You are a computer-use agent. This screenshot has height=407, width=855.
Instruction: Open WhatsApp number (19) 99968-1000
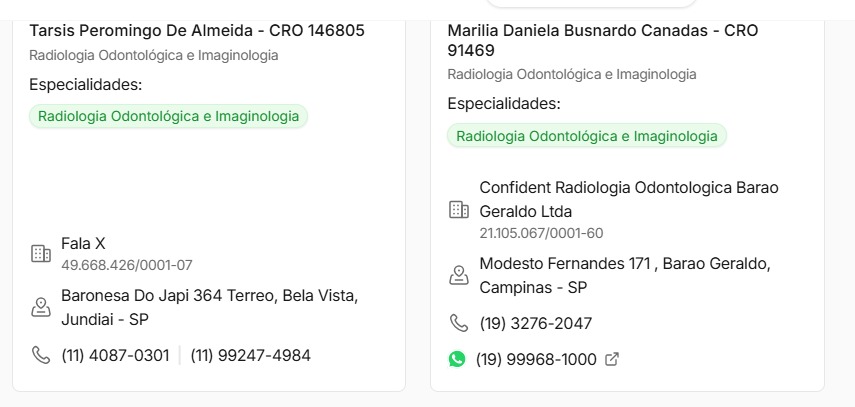536,359
